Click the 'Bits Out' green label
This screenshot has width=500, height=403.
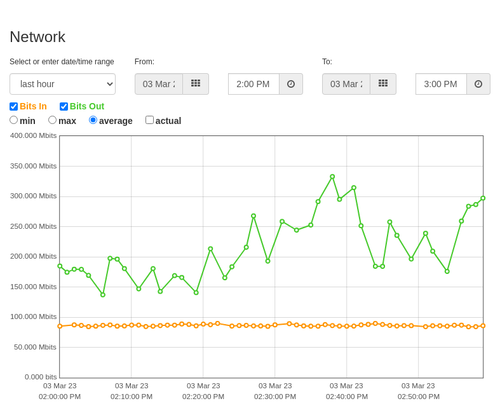87,106
